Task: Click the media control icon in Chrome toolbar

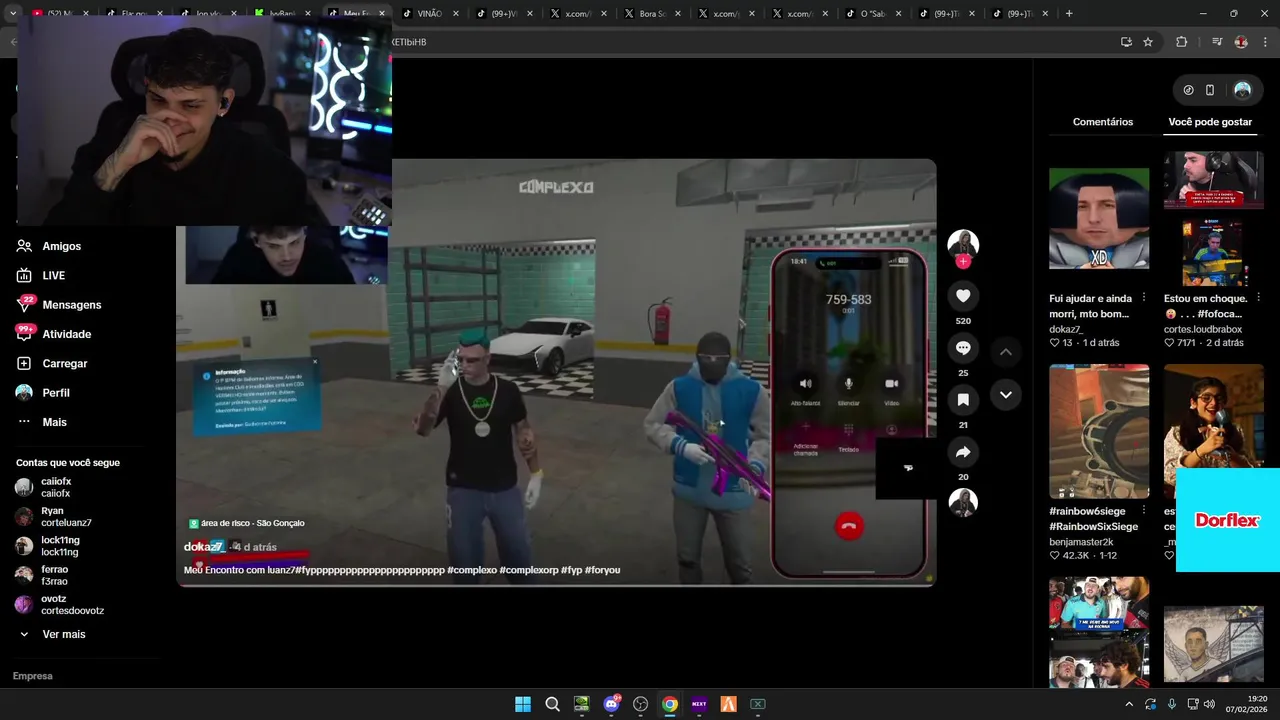Action: 1217,42
